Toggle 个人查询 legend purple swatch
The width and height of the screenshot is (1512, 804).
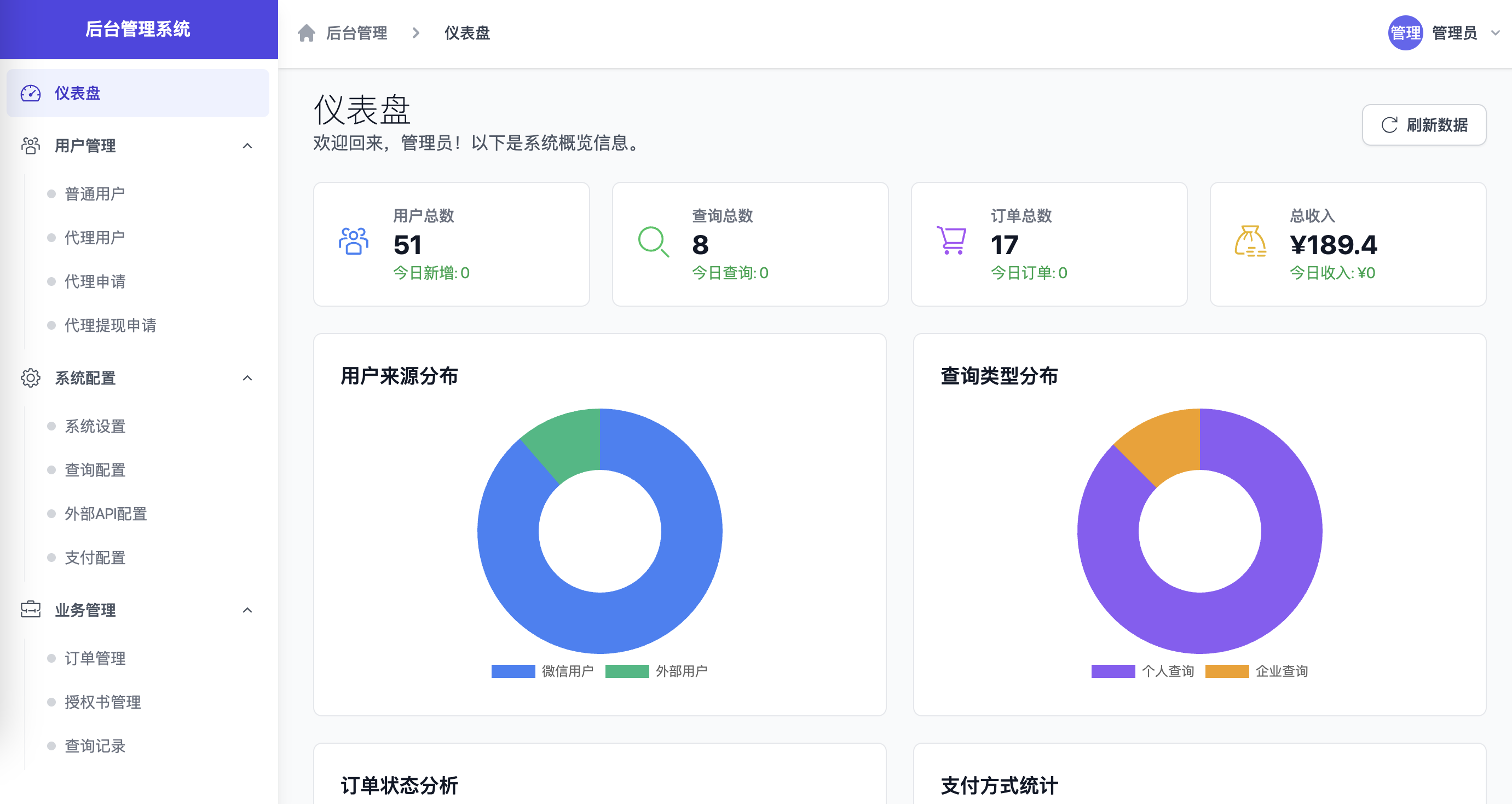coord(1113,671)
